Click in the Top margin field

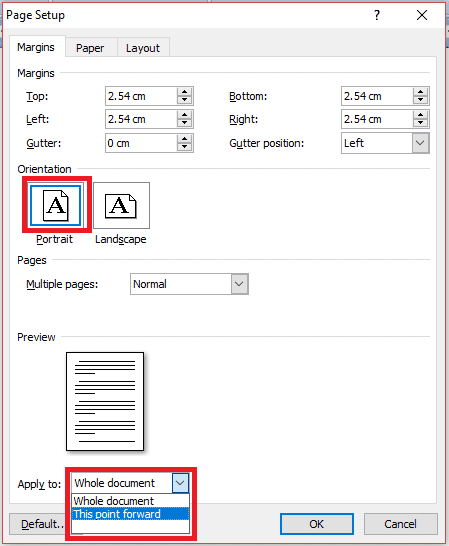141,96
